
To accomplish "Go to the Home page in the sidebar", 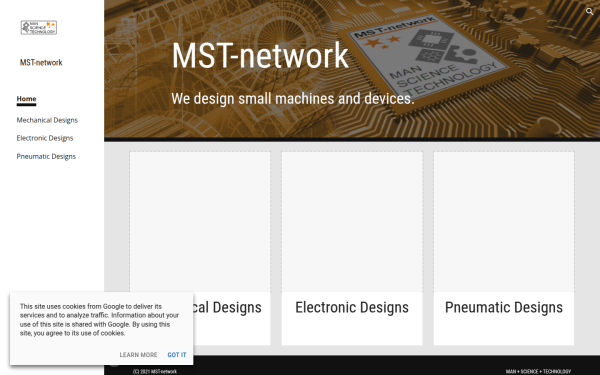I will point(26,99).
